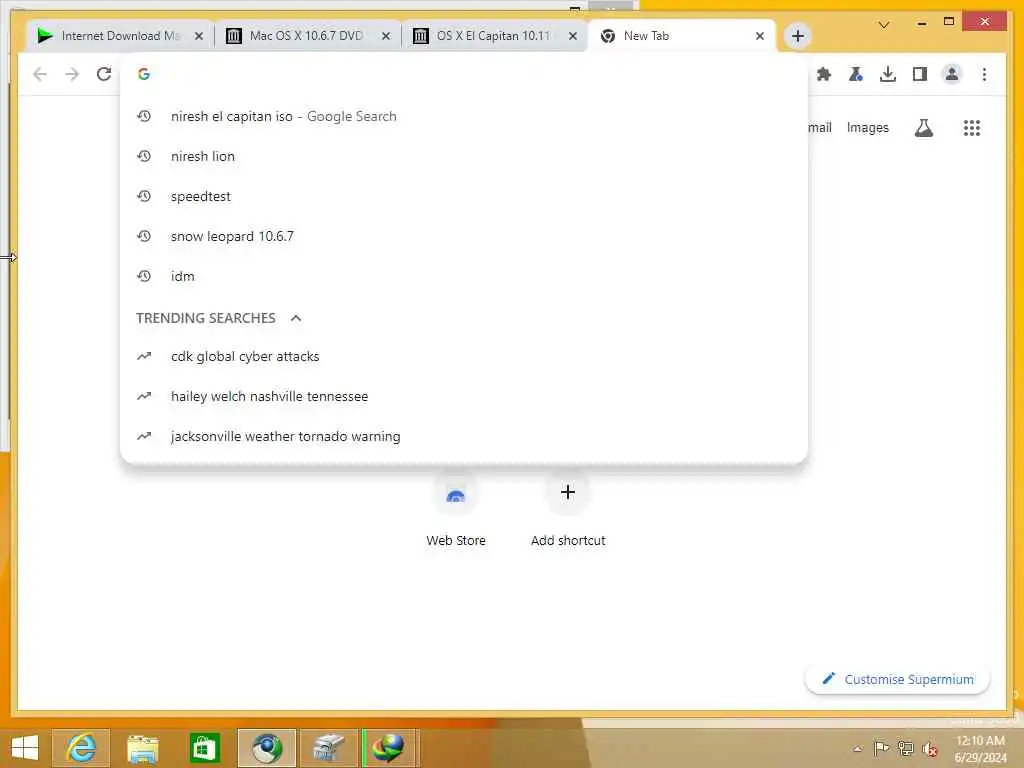This screenshot has height=768, width=1024.
Task: Click the Customise Supermium button
Action: click(x=897, y=679)
